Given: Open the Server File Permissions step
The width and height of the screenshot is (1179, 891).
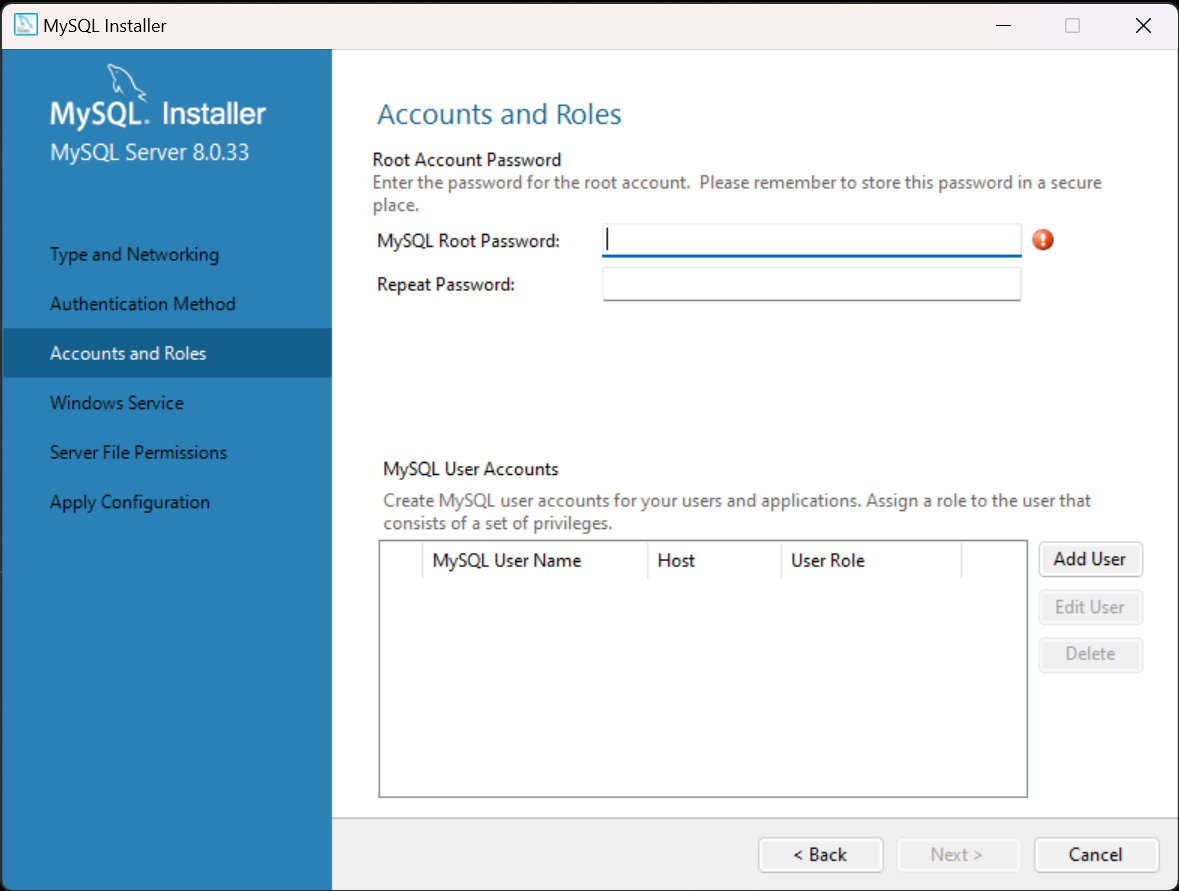Looking at the screenshot, I should coord(138,453).
